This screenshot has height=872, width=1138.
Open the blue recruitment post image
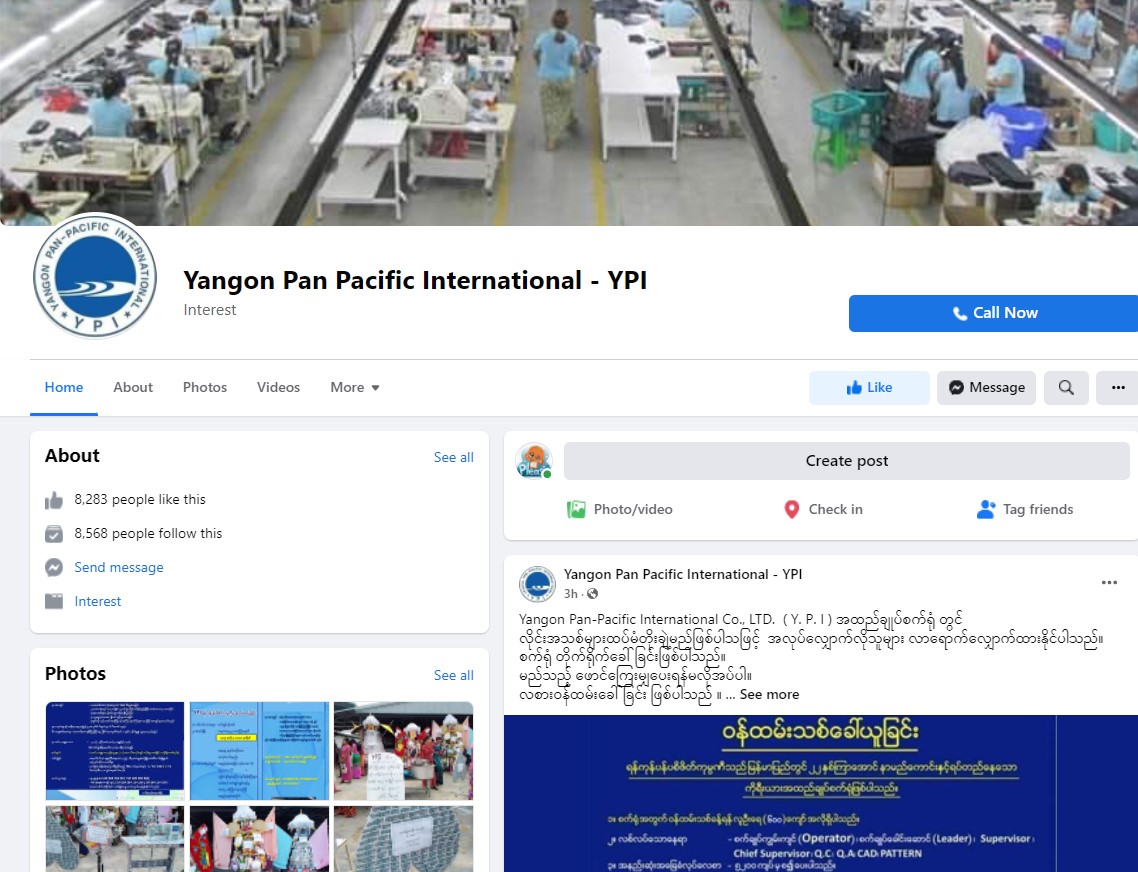point(821,794)
